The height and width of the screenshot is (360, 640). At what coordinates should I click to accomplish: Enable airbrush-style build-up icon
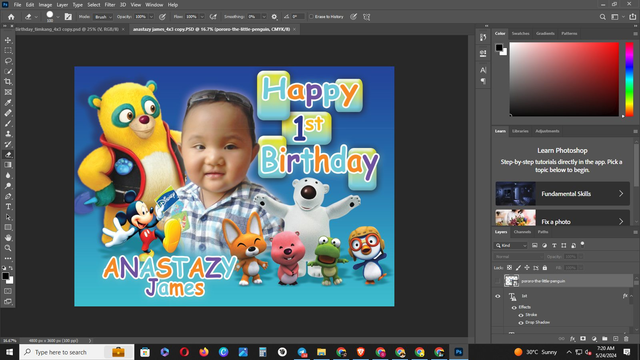coord(213,17)
